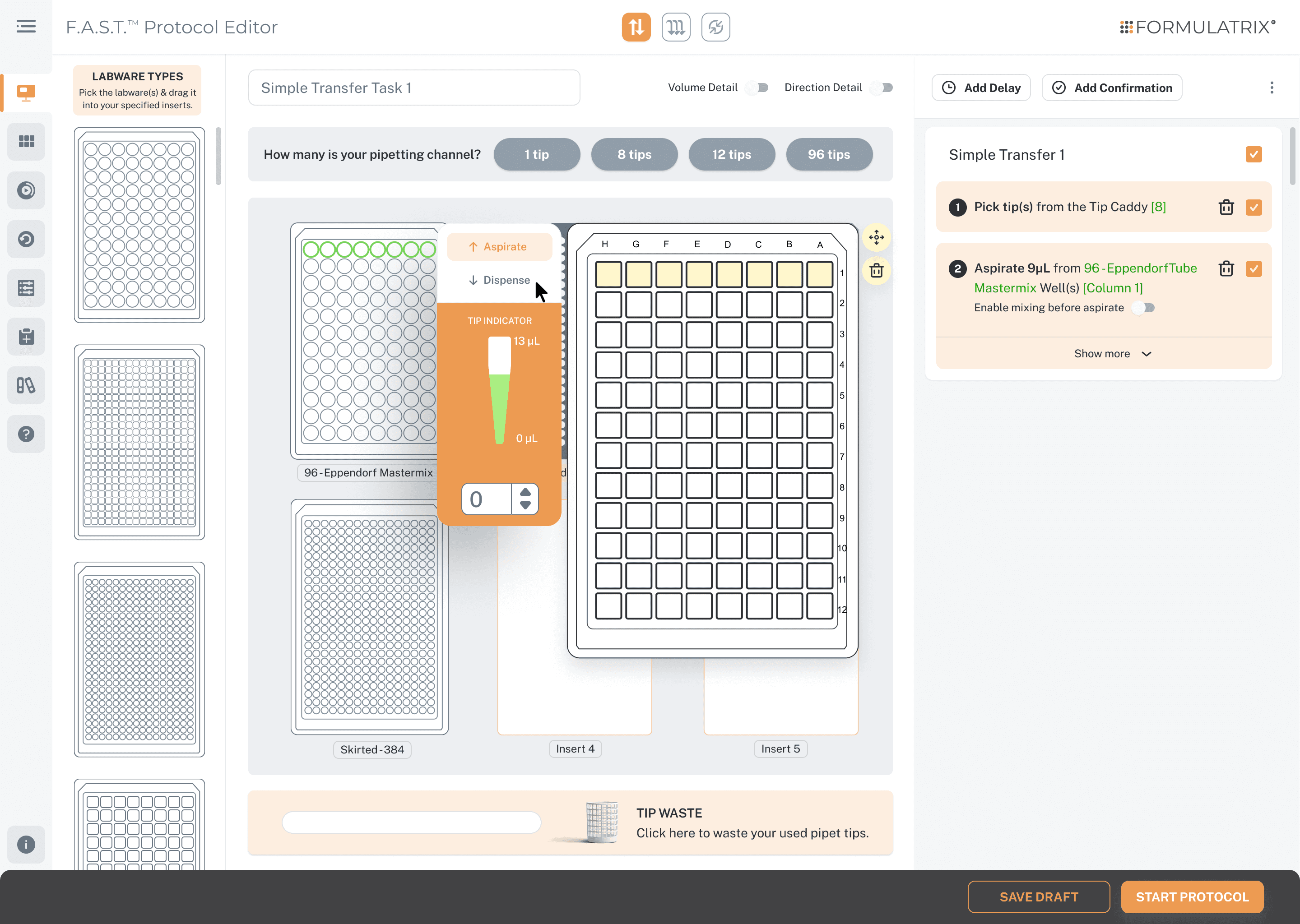
Task: Click the Simple Transfer Task 1 name field
Action: pyautogui.click(x=414, y=88)
